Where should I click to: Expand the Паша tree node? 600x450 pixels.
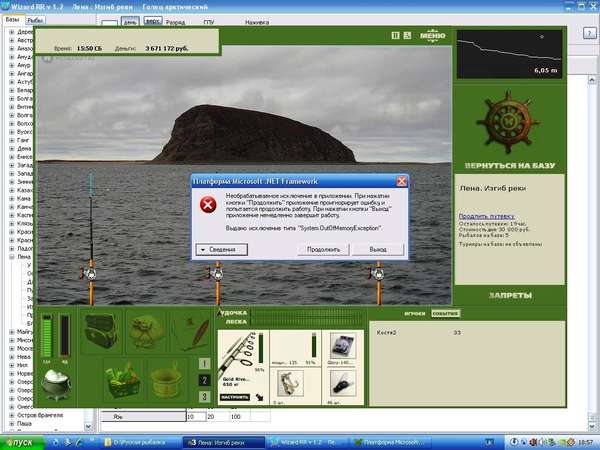[x=11, y=424]
